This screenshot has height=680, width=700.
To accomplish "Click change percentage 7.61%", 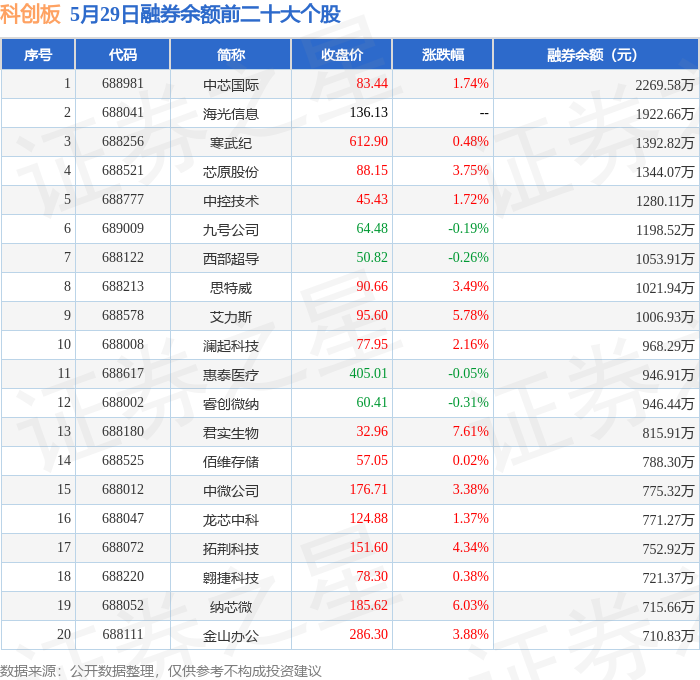I will (471, 432).
